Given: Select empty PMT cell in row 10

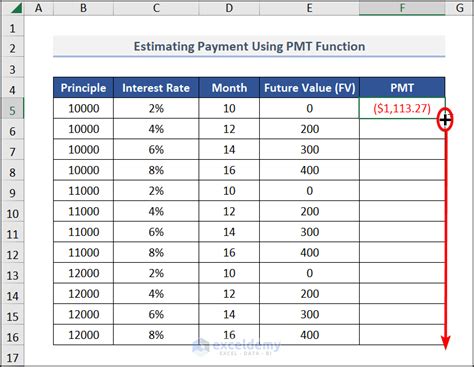Looking at the screenshot, I should click(x=402, y=211).
